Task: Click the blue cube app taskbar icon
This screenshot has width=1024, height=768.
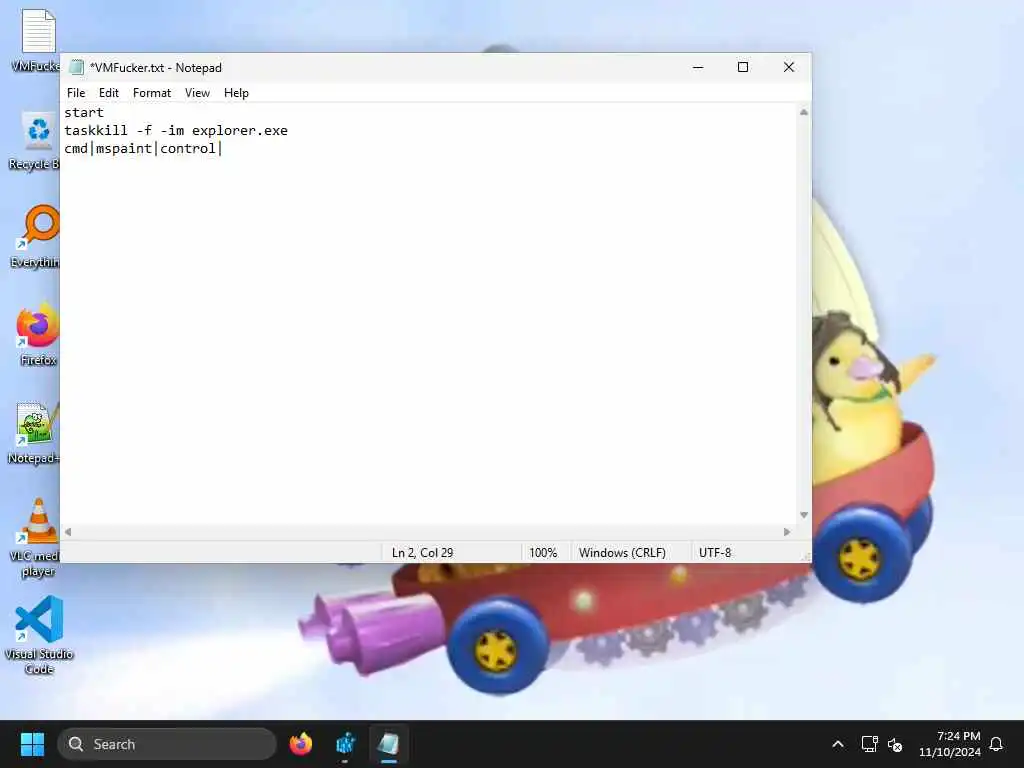Action: coord(345,744)
